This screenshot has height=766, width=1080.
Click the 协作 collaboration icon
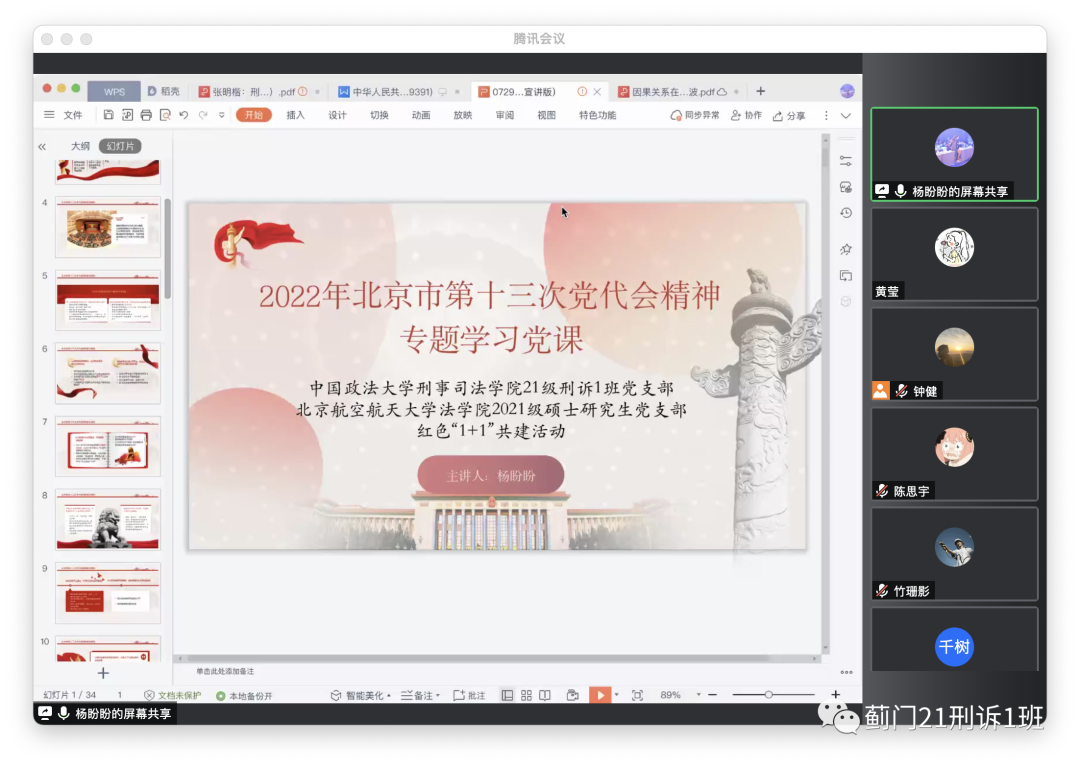pyautogui.click(x=736, y=115)
